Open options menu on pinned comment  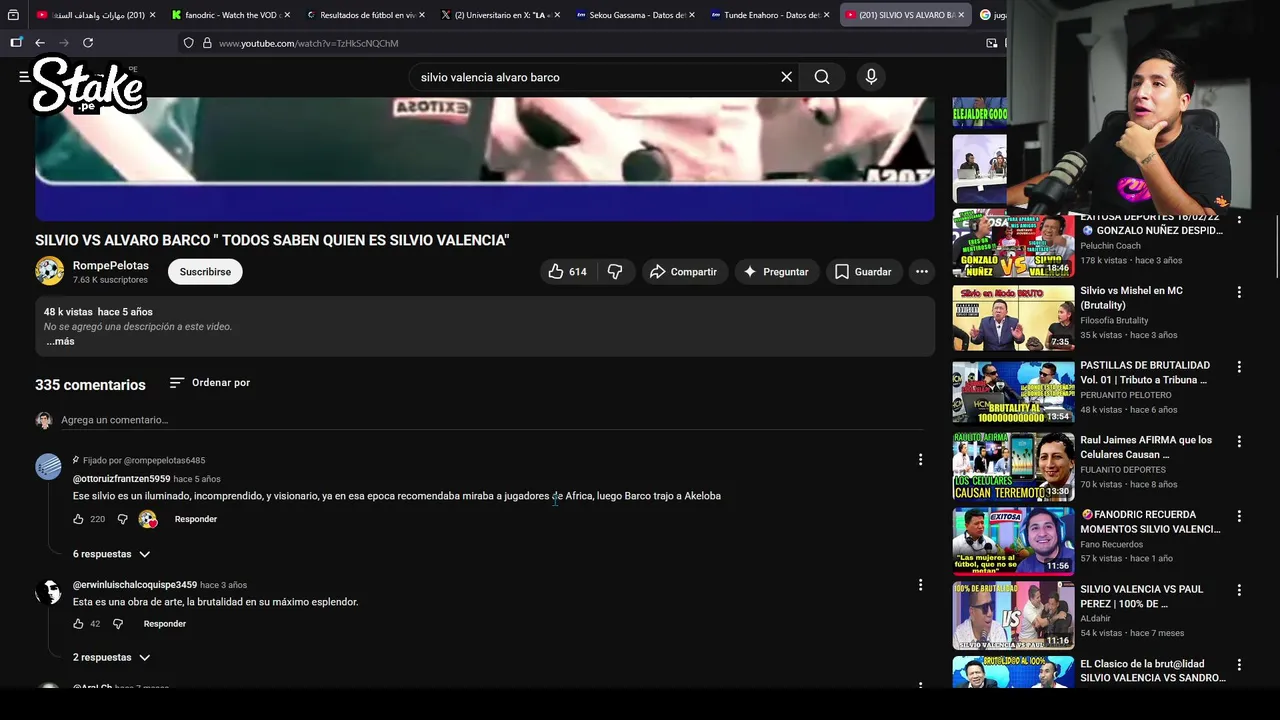point(920,460)
